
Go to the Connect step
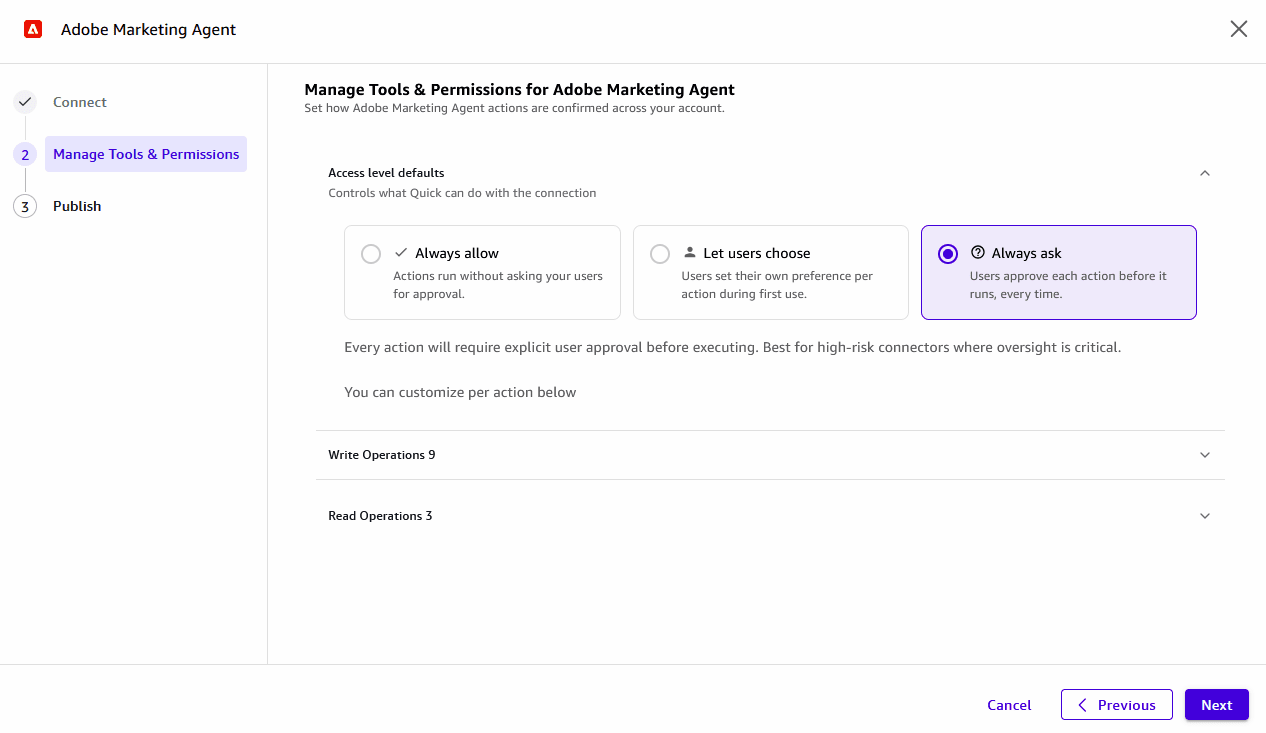pos(80,102)
